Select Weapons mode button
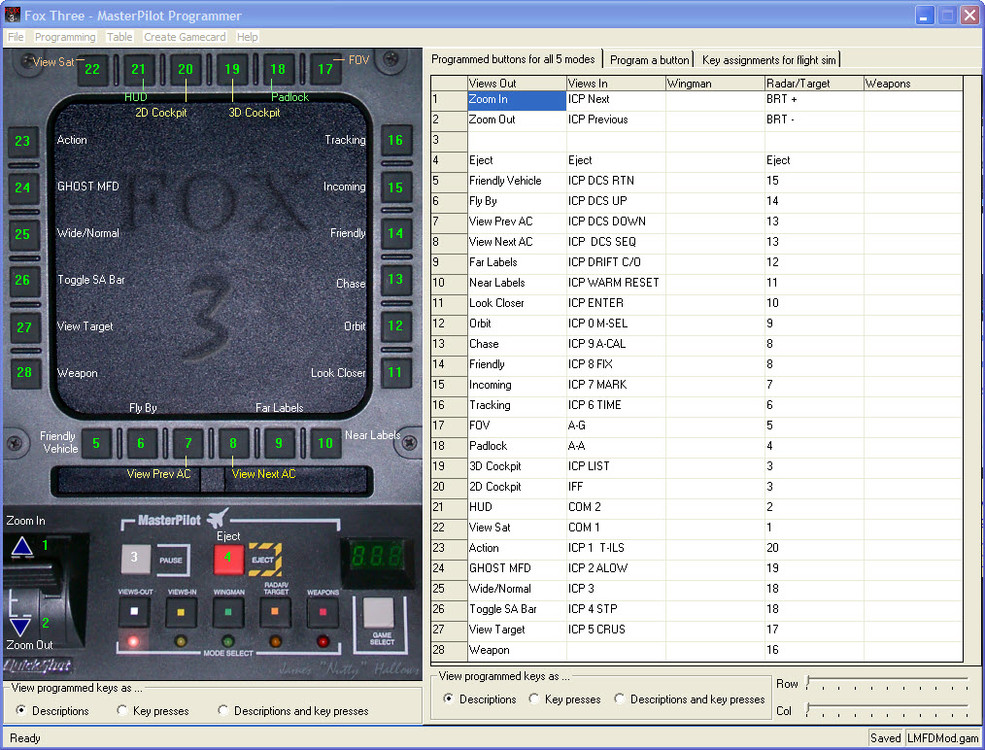The width and height of the screenshot is (985, 750). (x=323, y=611)
